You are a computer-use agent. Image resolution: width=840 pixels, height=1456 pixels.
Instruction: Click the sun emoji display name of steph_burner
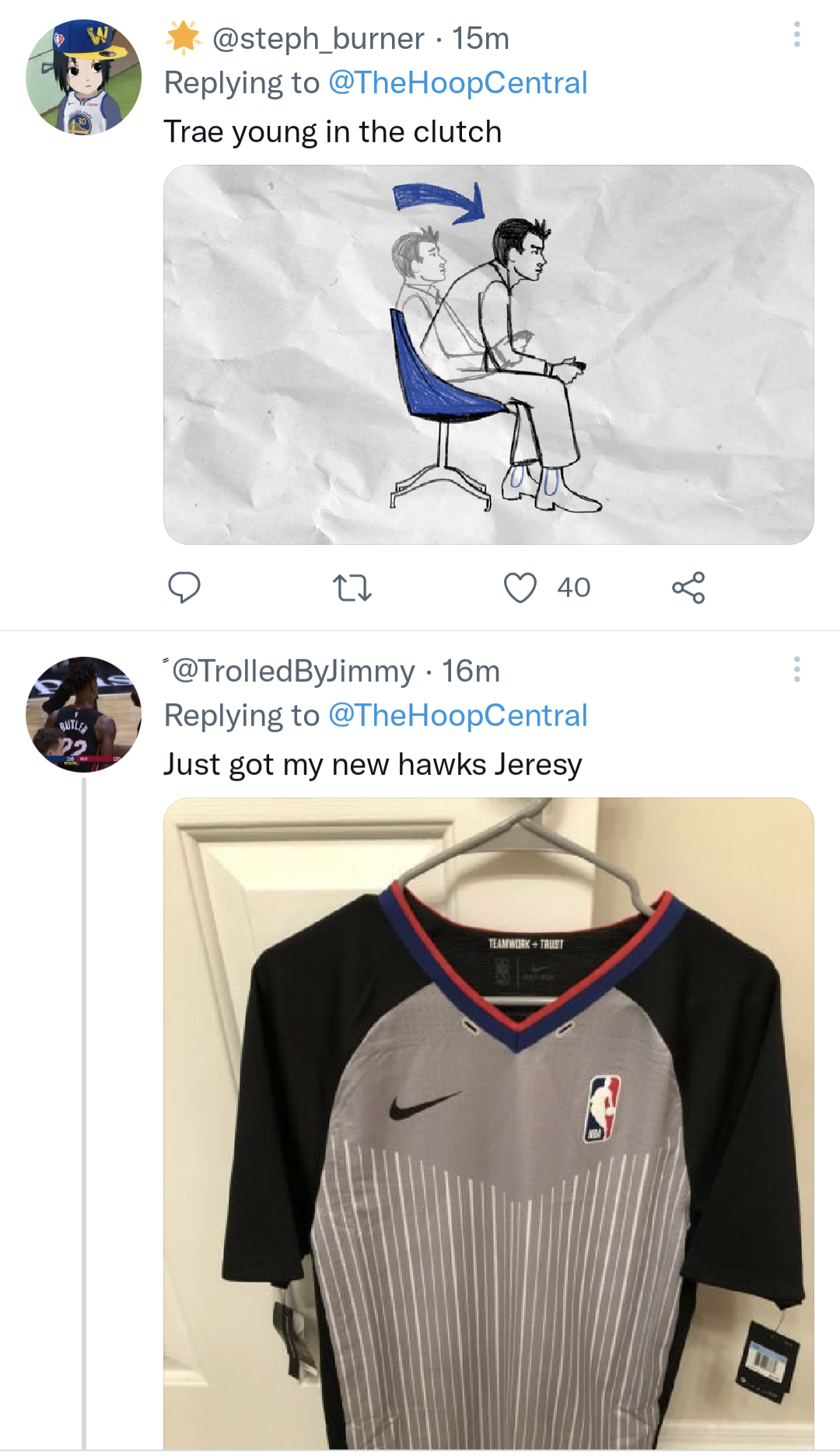pos(184,38)
